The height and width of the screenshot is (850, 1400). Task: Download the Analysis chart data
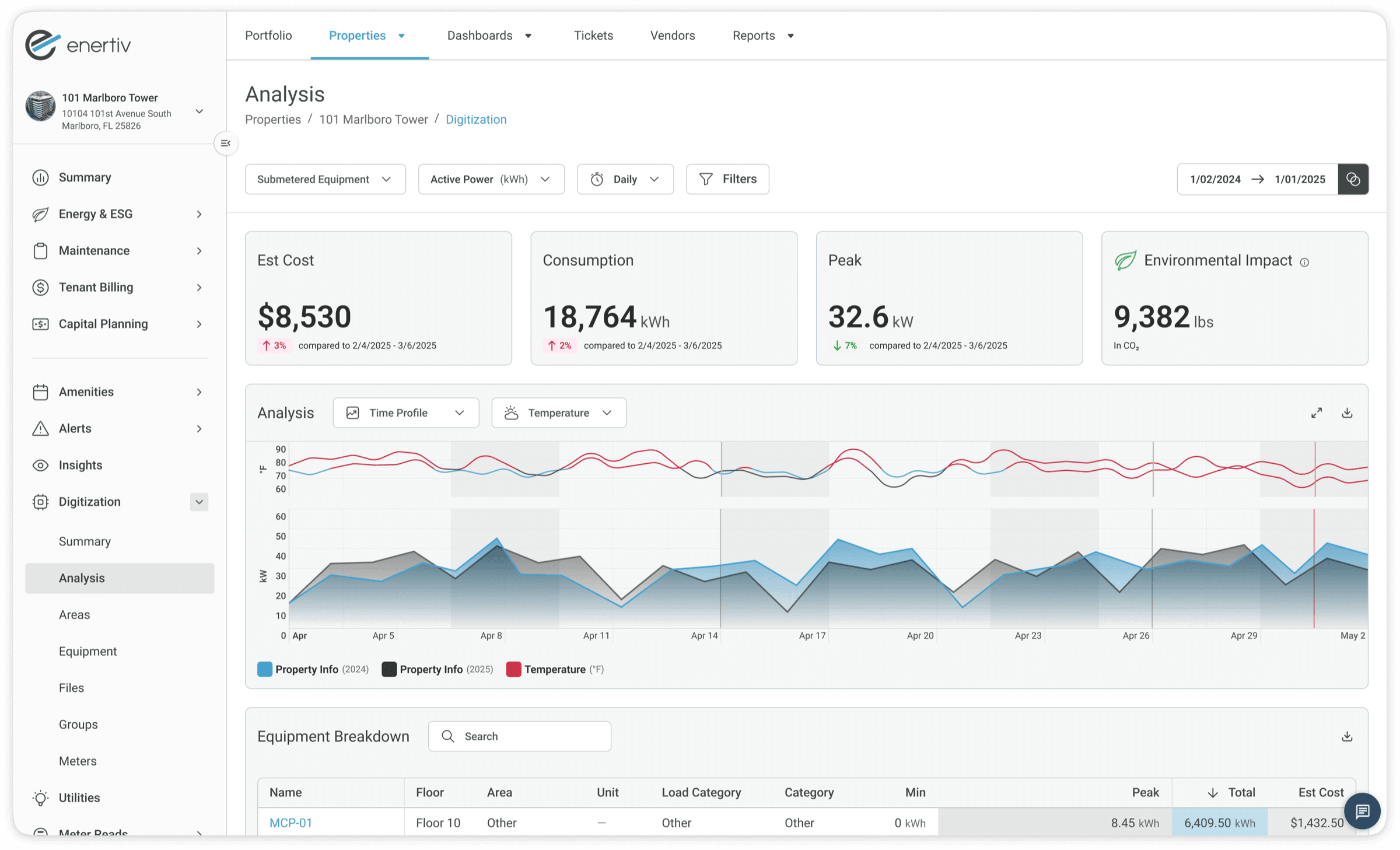tap(1347, 413)
